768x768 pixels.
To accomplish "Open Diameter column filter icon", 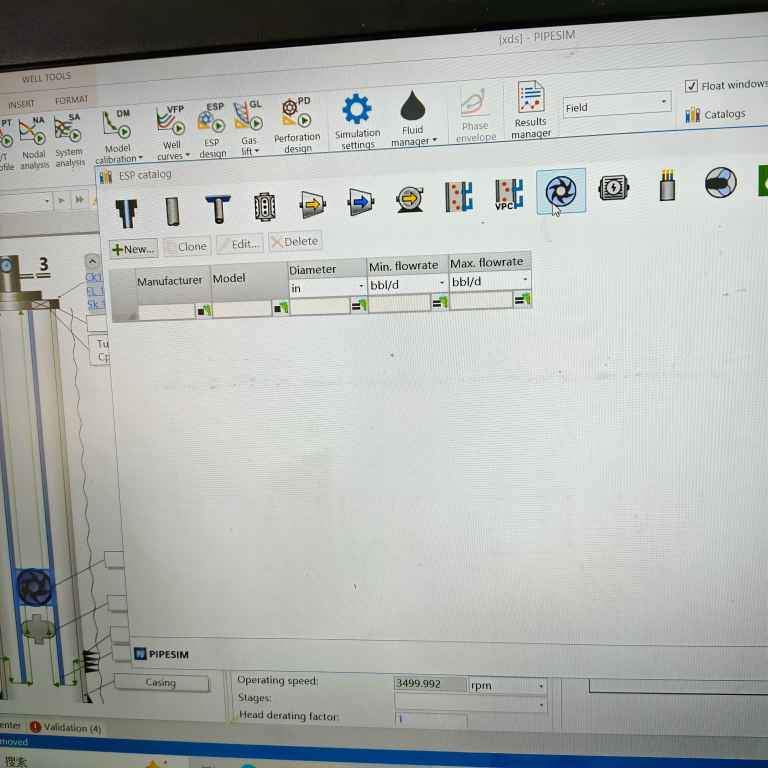I will click(x=359, y=305).
